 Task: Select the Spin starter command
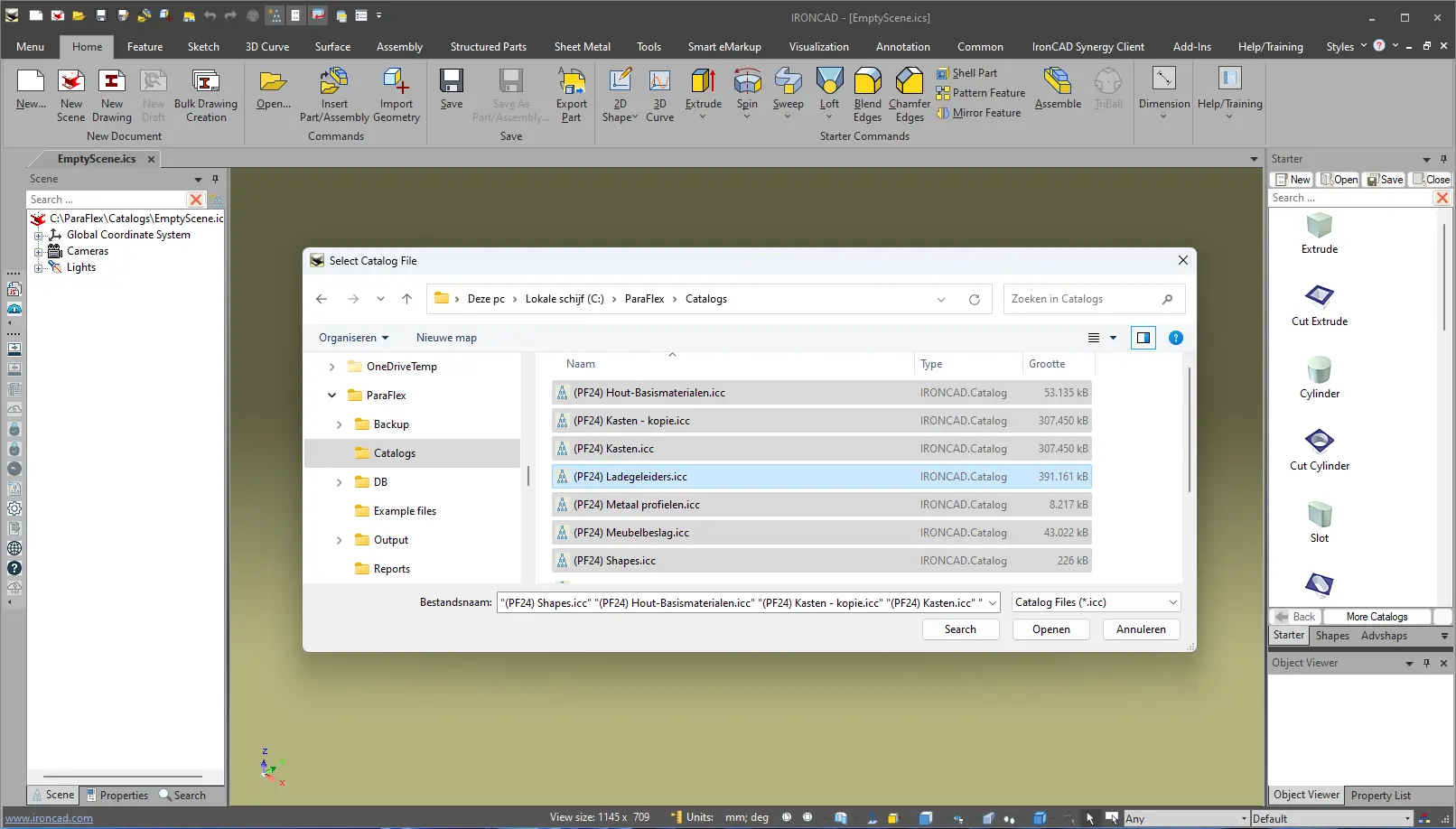[x=747, y=83]
